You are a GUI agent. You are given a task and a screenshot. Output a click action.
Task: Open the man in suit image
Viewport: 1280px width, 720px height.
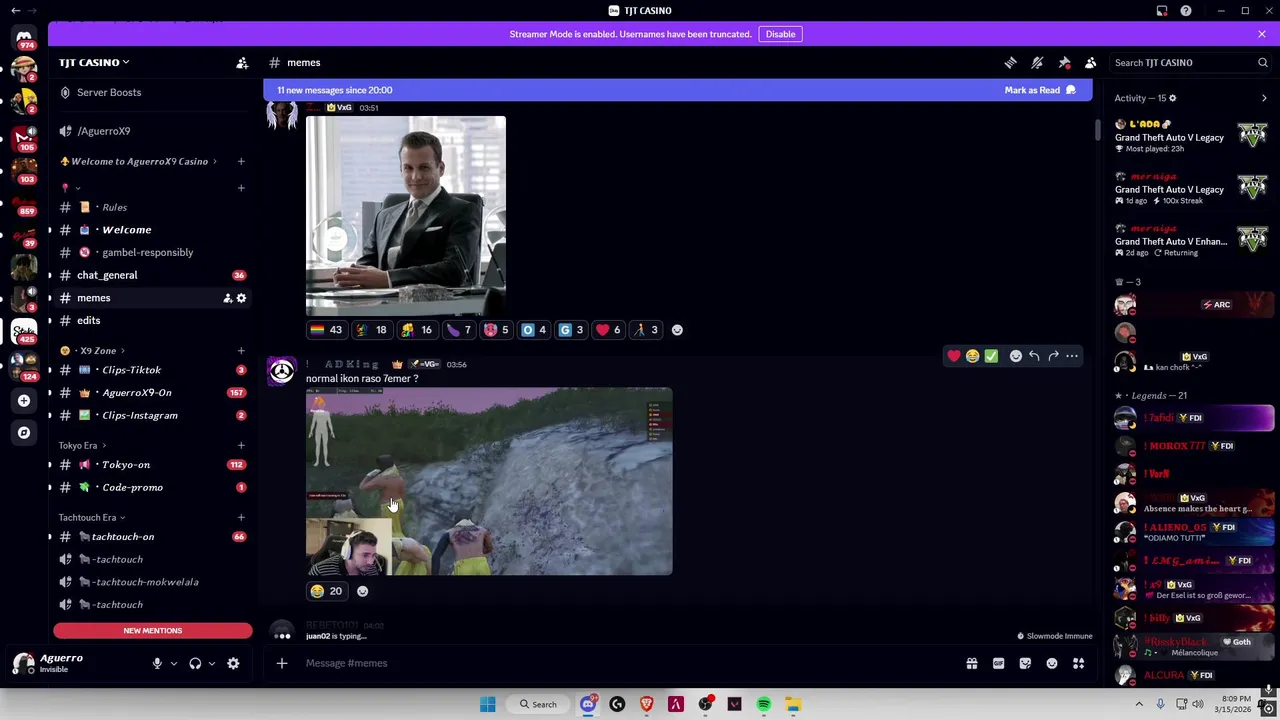pyautogui.click(x=406, y=216)
